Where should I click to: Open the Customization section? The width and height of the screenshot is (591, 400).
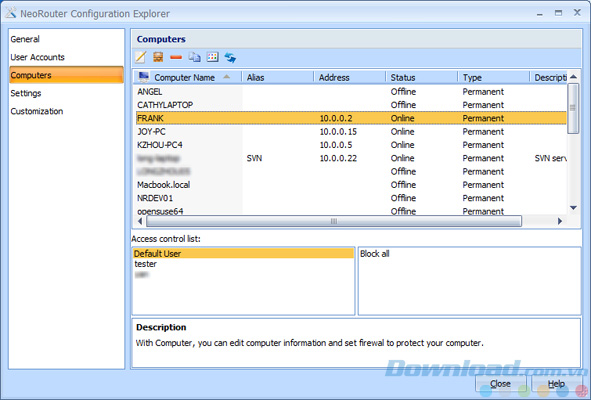tap(66, 111)
